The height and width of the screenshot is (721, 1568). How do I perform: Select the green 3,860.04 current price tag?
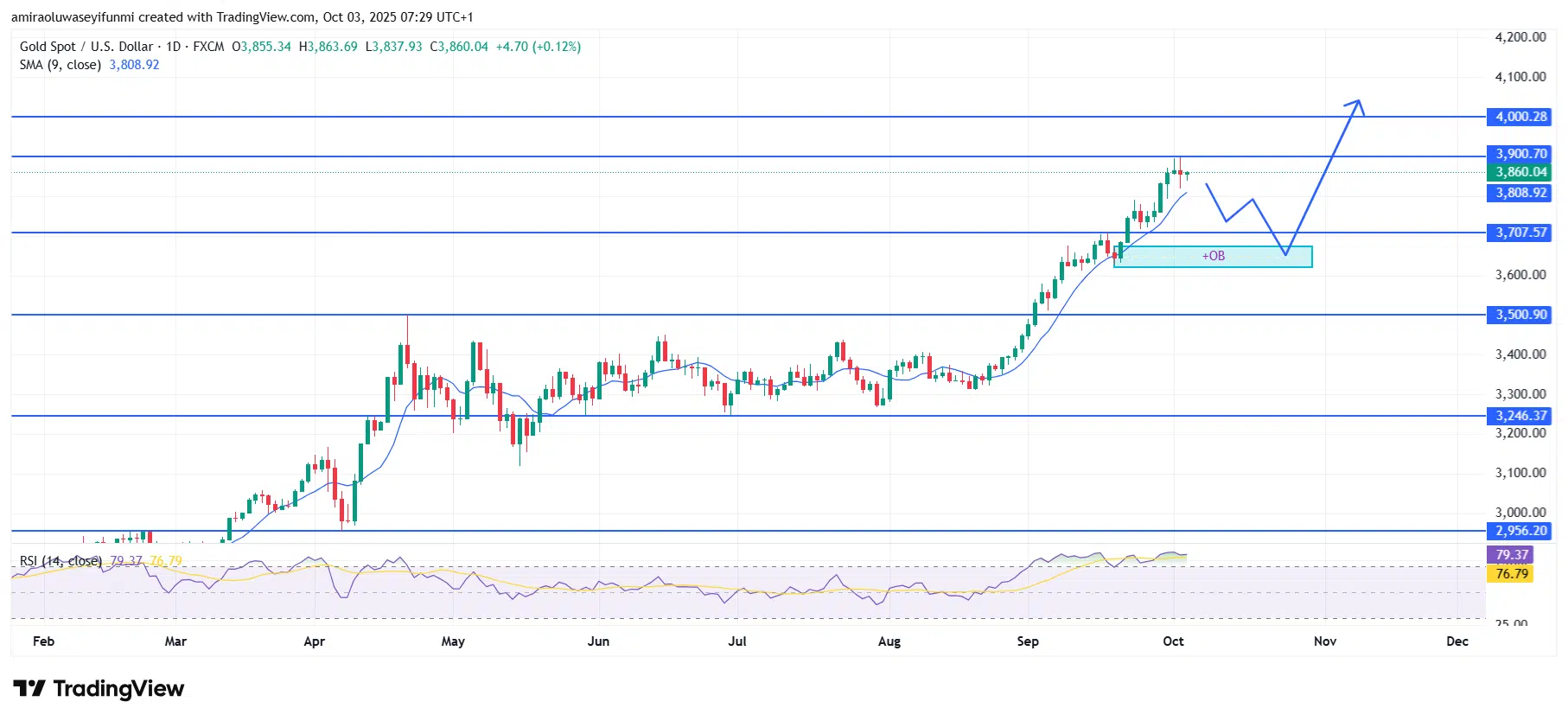(1520, 172)
